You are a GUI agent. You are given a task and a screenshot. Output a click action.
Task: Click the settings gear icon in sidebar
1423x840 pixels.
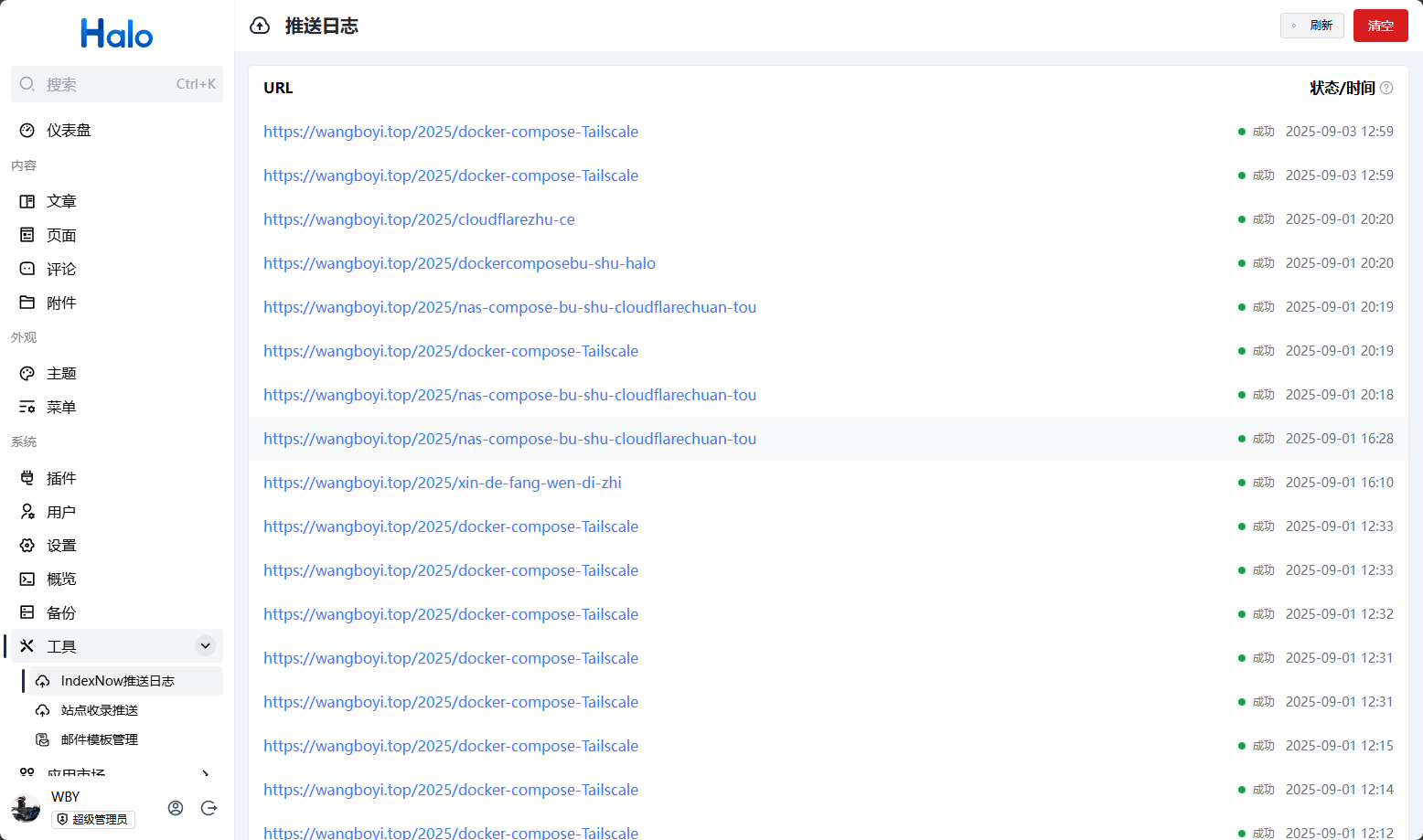click(x=27, y=546)
